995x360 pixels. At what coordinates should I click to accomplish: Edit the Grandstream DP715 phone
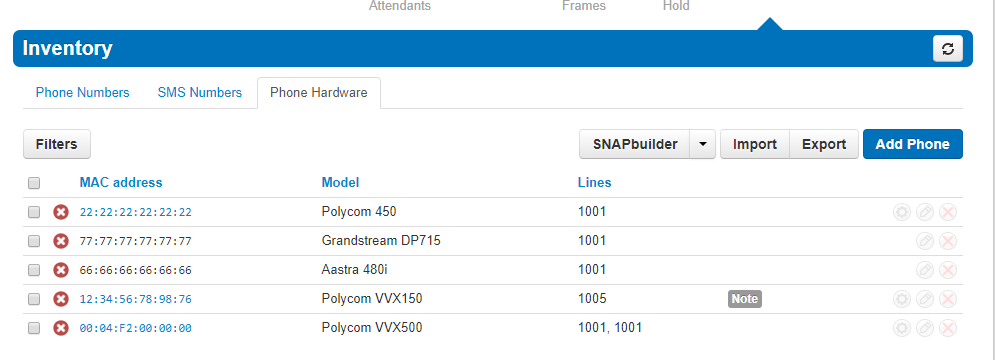(x=925, y=241)
